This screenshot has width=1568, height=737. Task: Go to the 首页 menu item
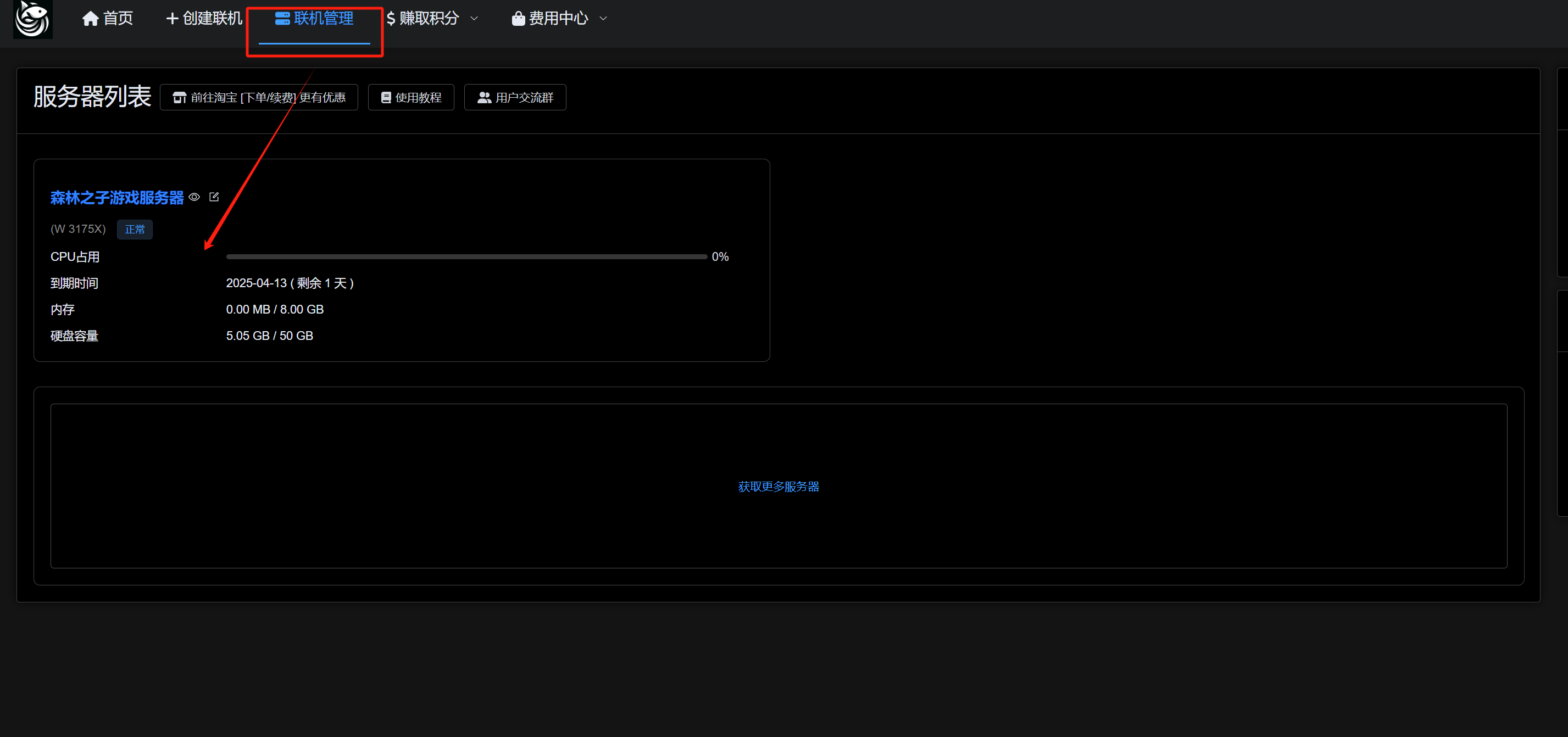118,19
